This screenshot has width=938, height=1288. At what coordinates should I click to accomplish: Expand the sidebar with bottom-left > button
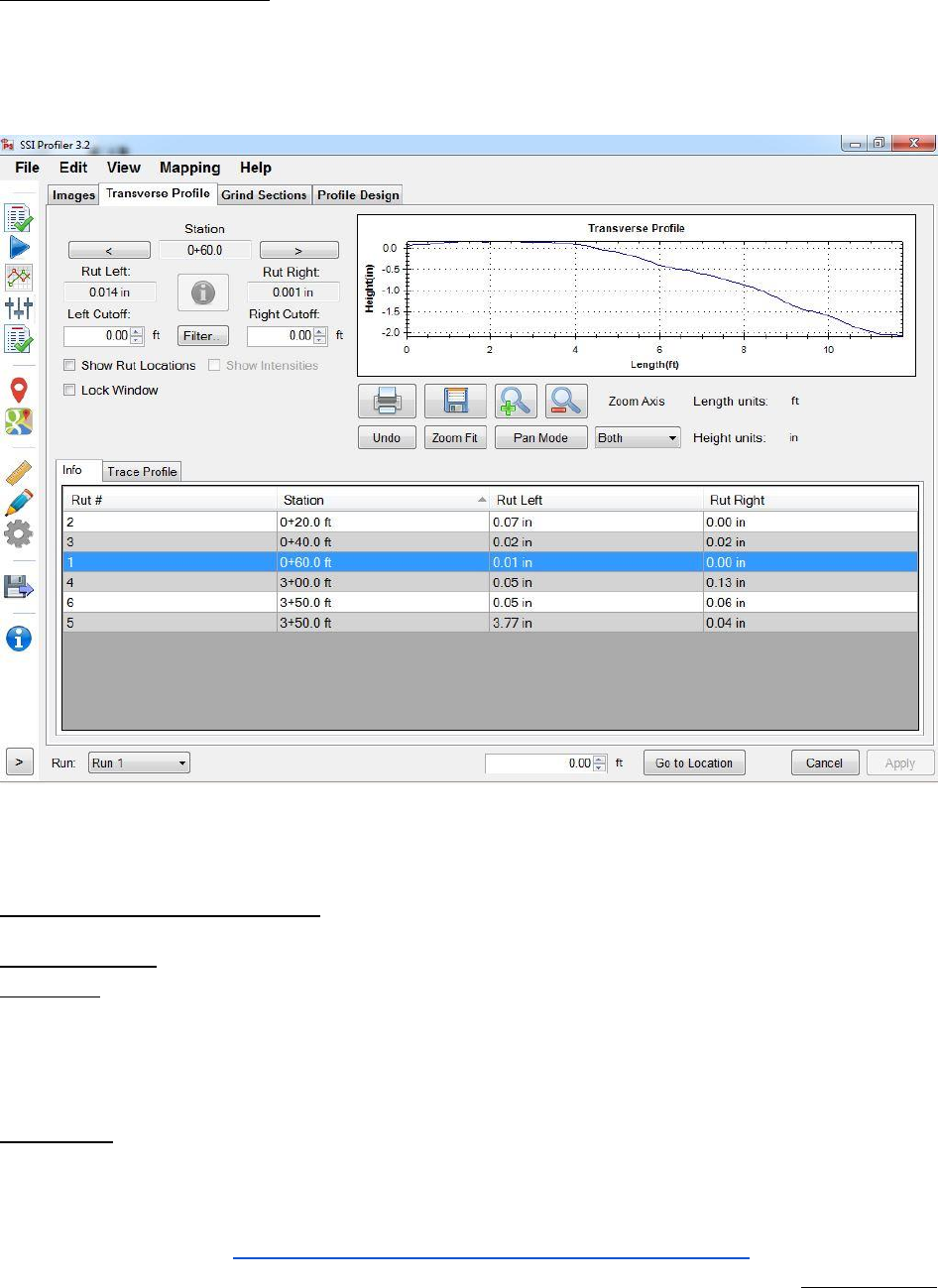click(x=20, y=762)
